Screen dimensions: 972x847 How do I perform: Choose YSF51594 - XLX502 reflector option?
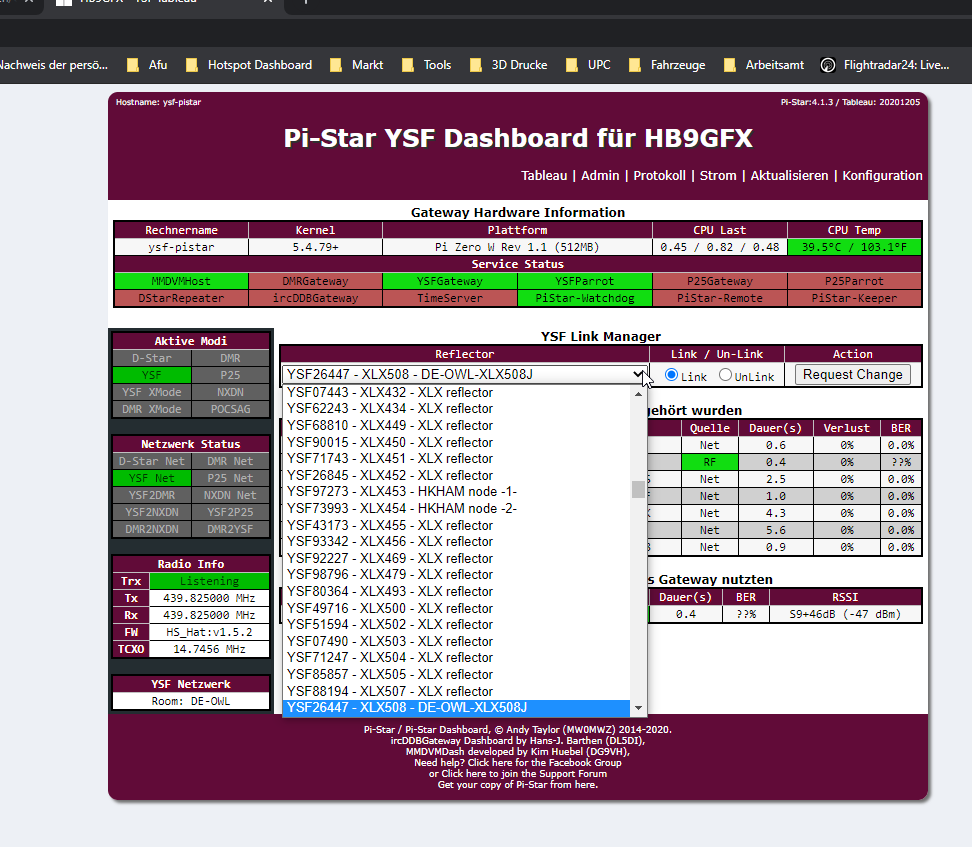(x=456, y=624)
